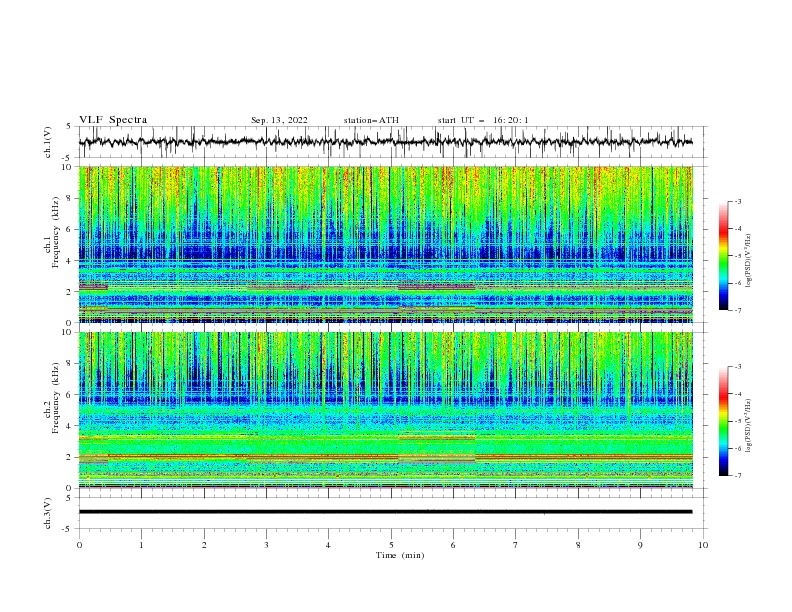Click time axis tick label "3"
792x612 pixels.
(x=266, y=545)
